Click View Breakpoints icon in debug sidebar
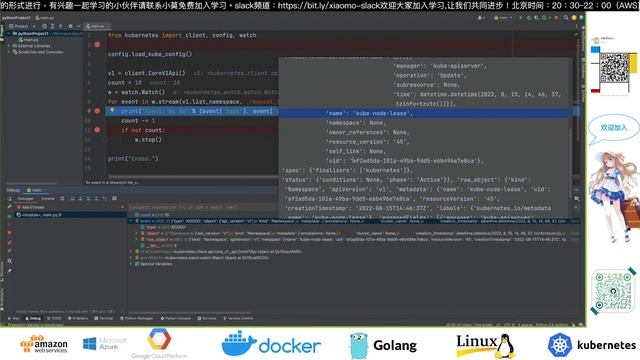 coord(10,242)
